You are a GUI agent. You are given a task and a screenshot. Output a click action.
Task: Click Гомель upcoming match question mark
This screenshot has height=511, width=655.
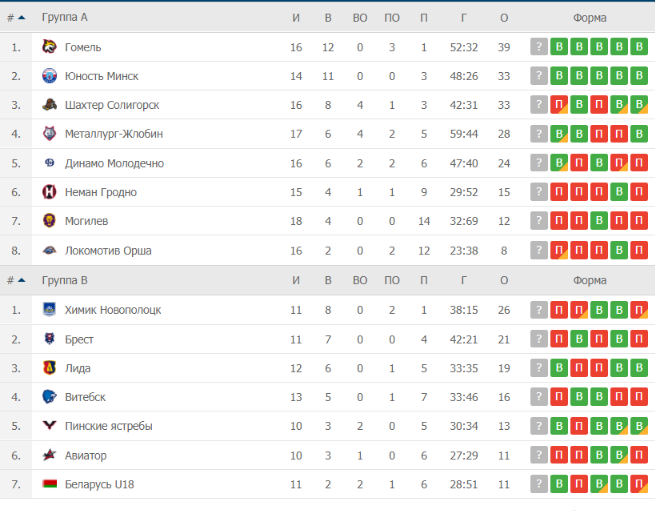click(539, 47)
